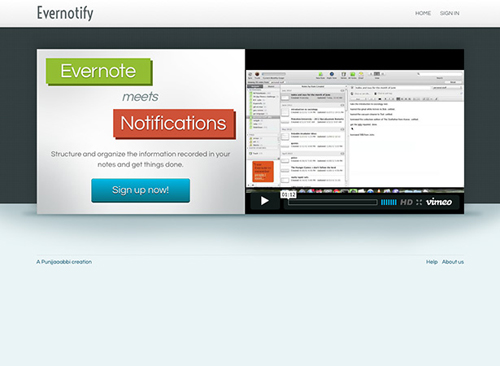Adjust the blue volume bars in the player
Viewport: 500px width, 366px height.
tap(389, 202)
